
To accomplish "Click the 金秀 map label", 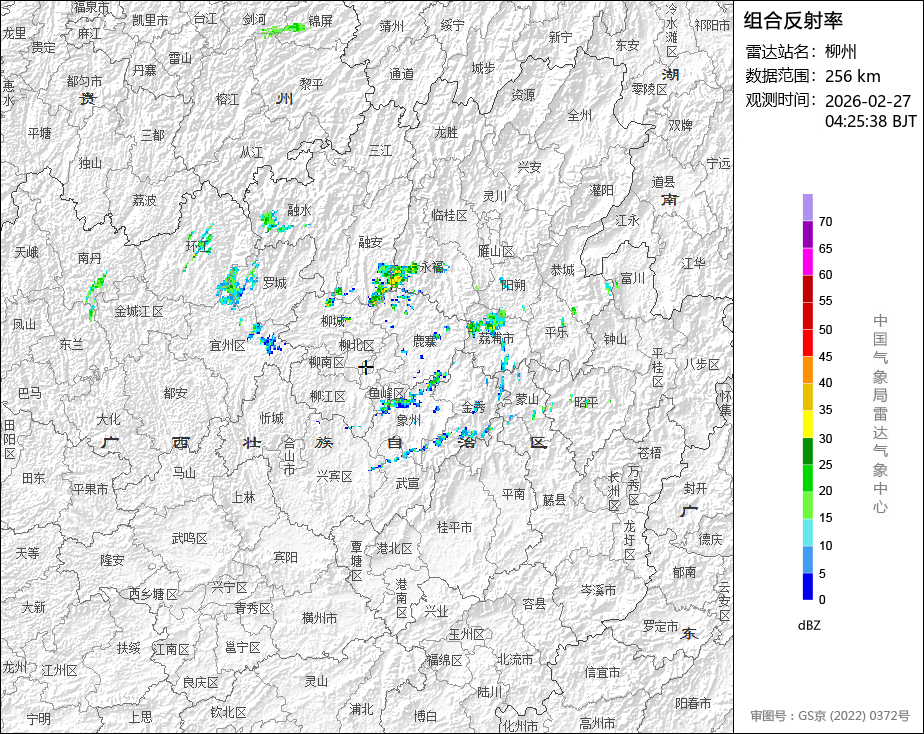I will 473,407.
